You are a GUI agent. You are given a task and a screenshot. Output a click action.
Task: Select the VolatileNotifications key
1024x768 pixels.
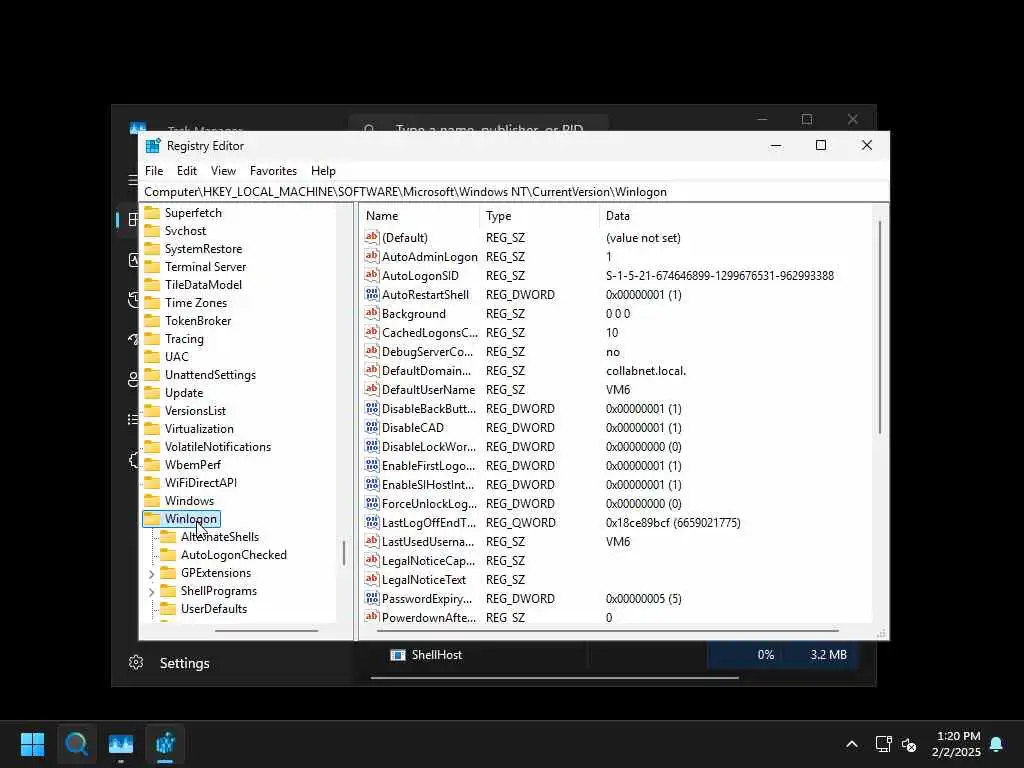click(x=217, y=447)
